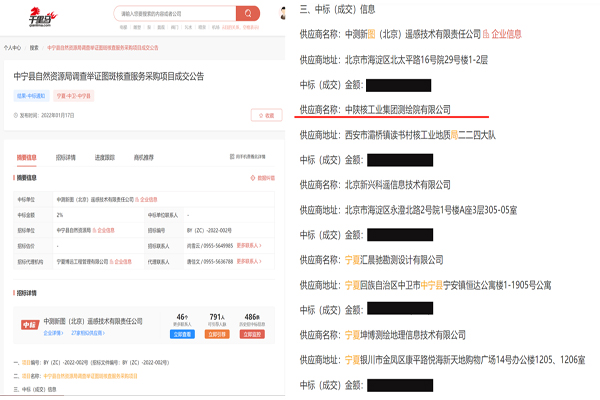Switch to the 摘要信息 tab
Viewport: 600px width, 400px height.
(27, 157)
